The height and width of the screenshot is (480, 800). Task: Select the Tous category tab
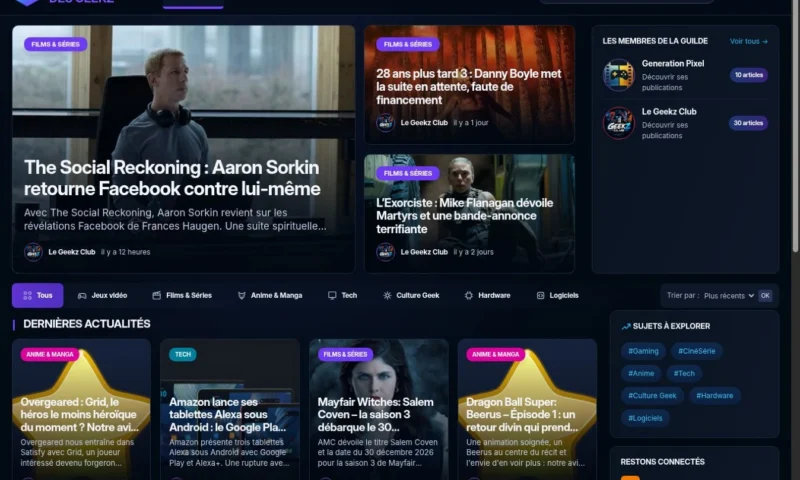coord(38,295)
